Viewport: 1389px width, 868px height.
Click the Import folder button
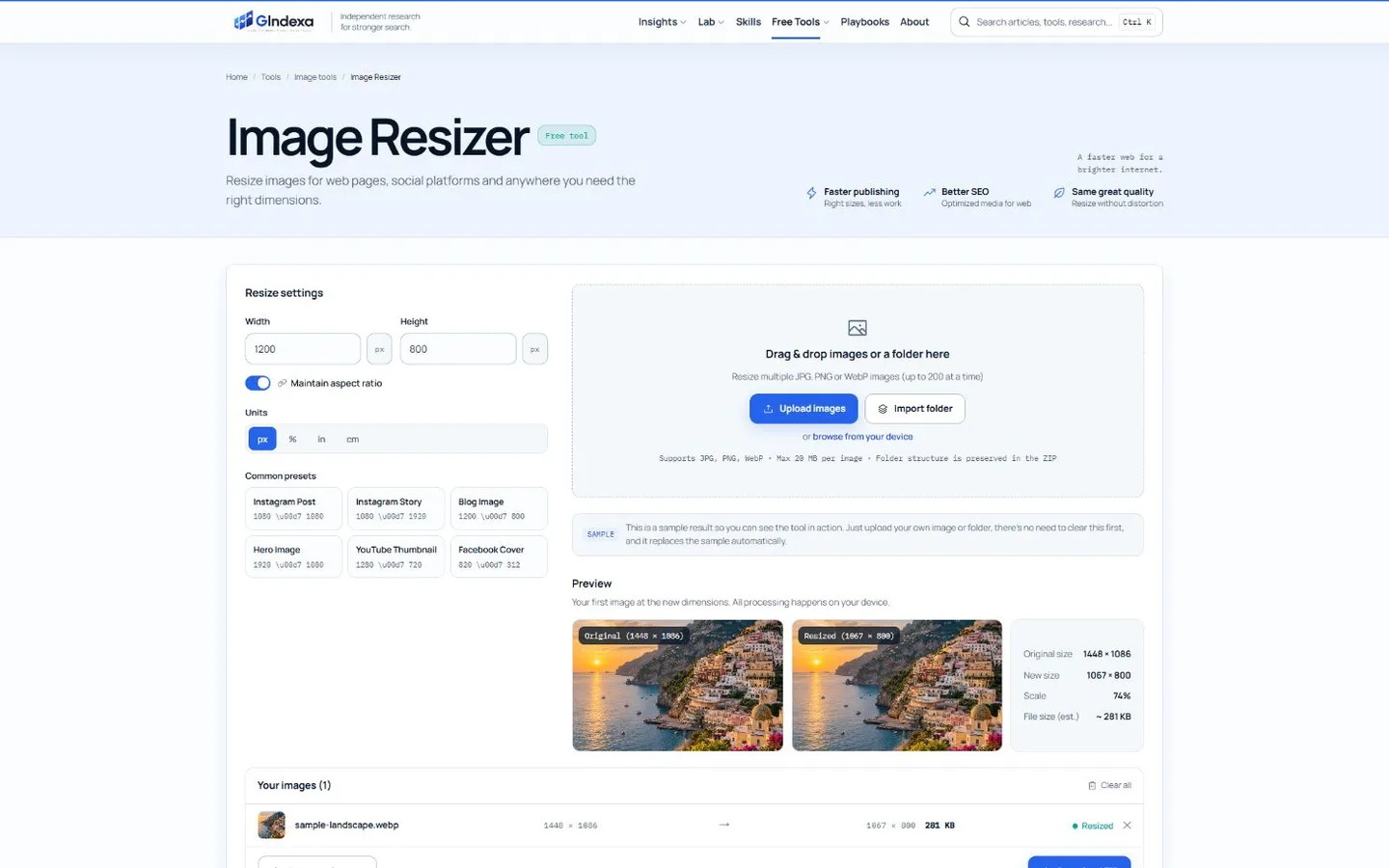click(x=914, y=409)
